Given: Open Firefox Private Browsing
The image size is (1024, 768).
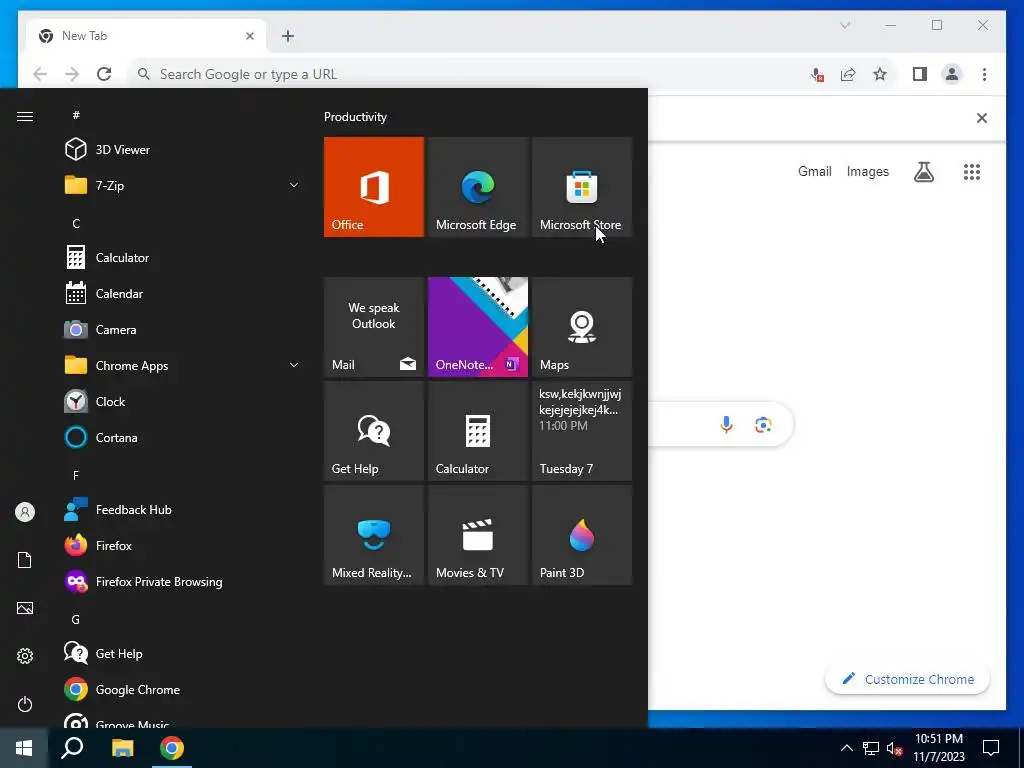Looking at the screenshot, I should (183, 581).
